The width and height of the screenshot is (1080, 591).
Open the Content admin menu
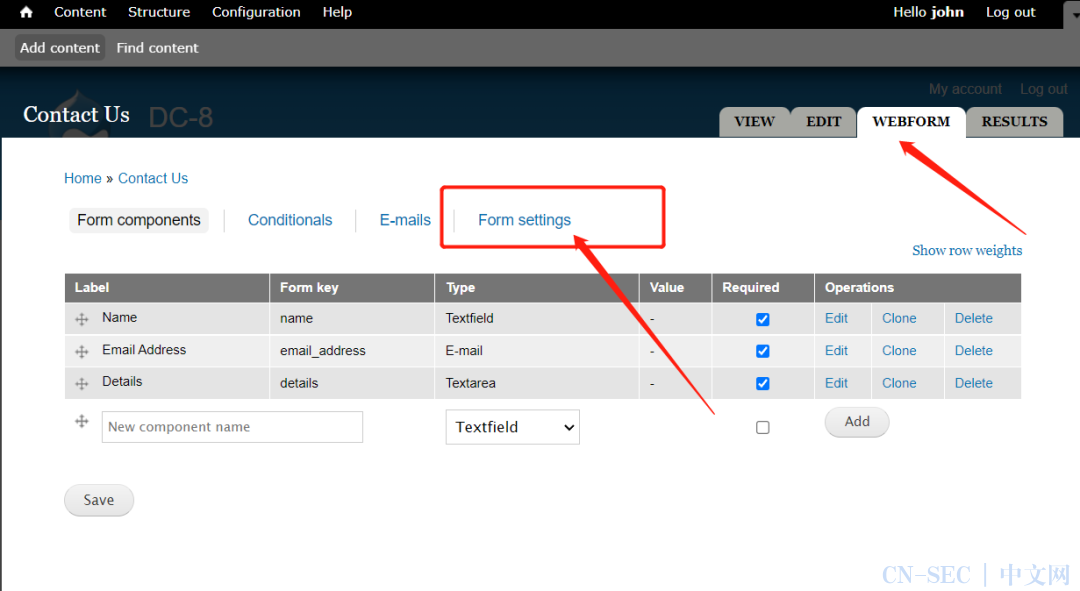(x=80, y=12)
